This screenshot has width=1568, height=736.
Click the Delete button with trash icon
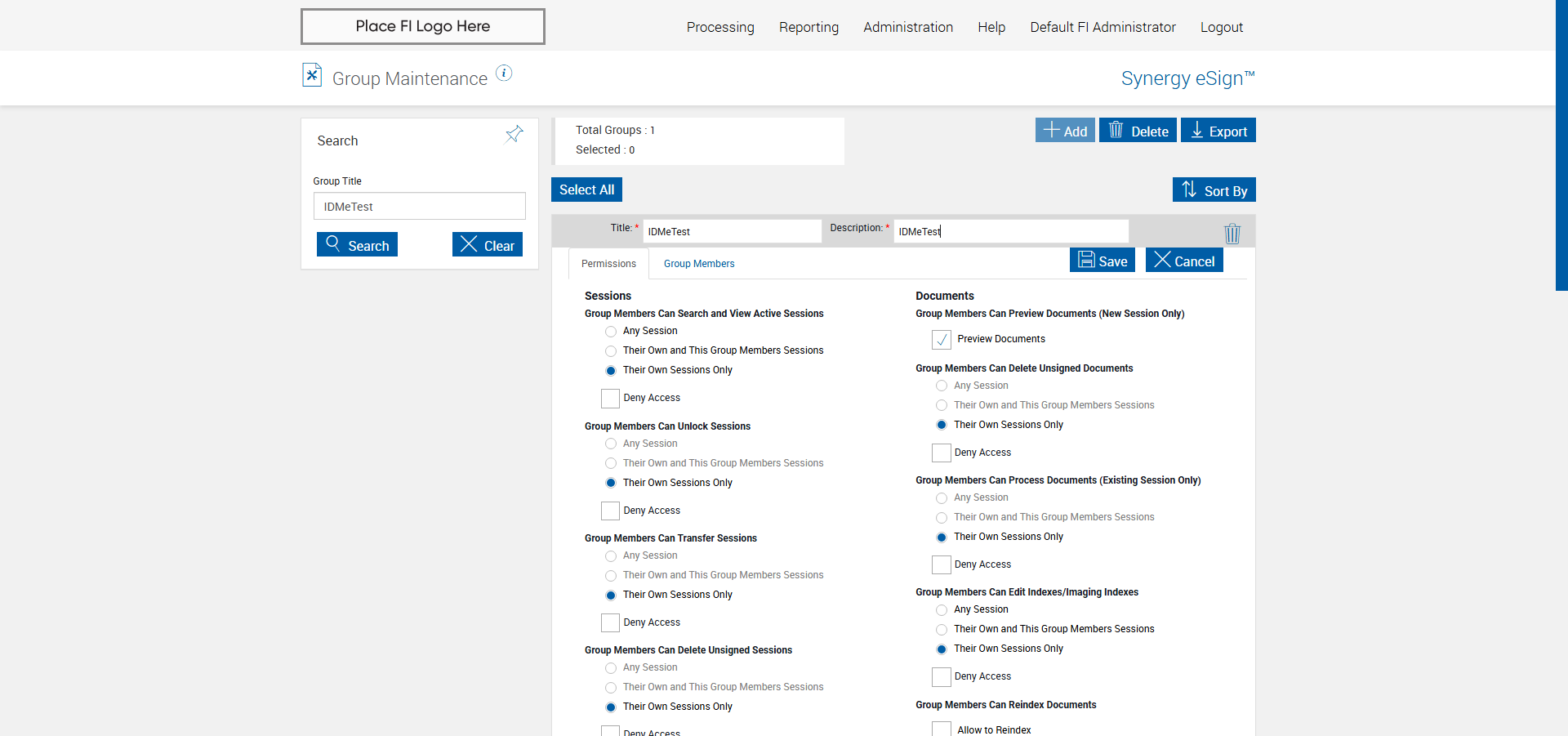[x=1138, y=131]
